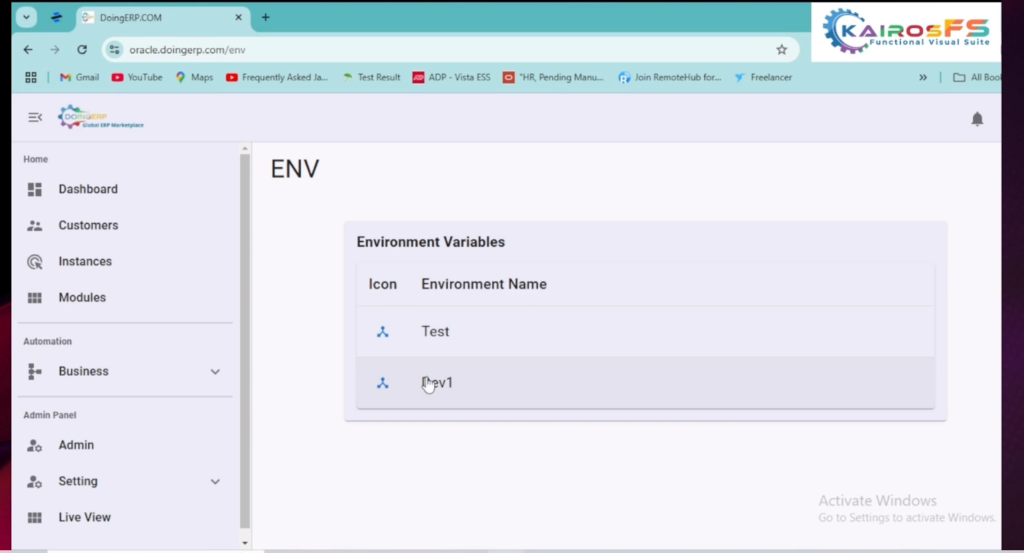The width and height of the screenshot is (1024, 553).
Task: Click the Customers people icon
Action: 35,226
